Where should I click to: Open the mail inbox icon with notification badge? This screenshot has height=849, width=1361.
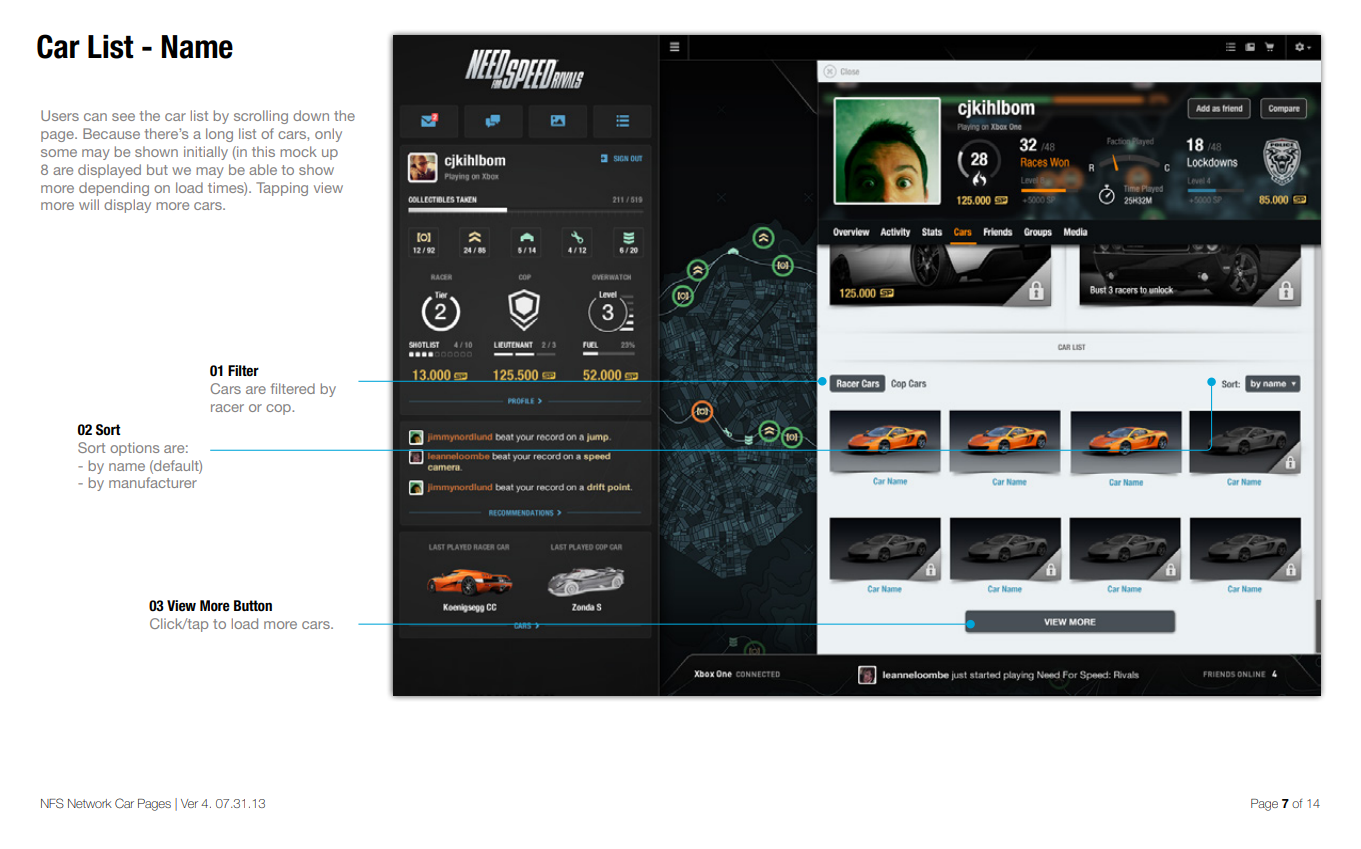[x=430, y=121]
